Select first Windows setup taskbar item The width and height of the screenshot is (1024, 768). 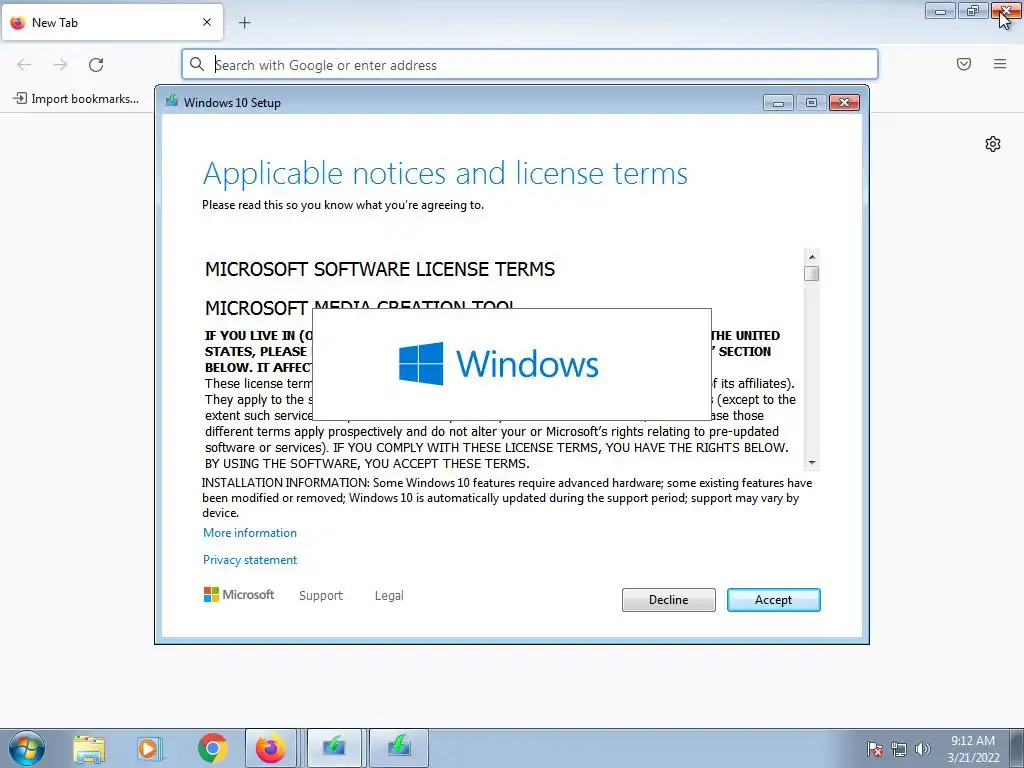pos(334,748)
